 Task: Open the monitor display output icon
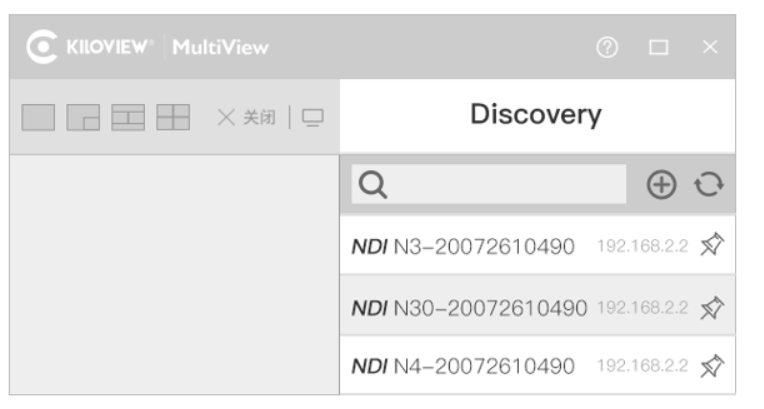313,117
